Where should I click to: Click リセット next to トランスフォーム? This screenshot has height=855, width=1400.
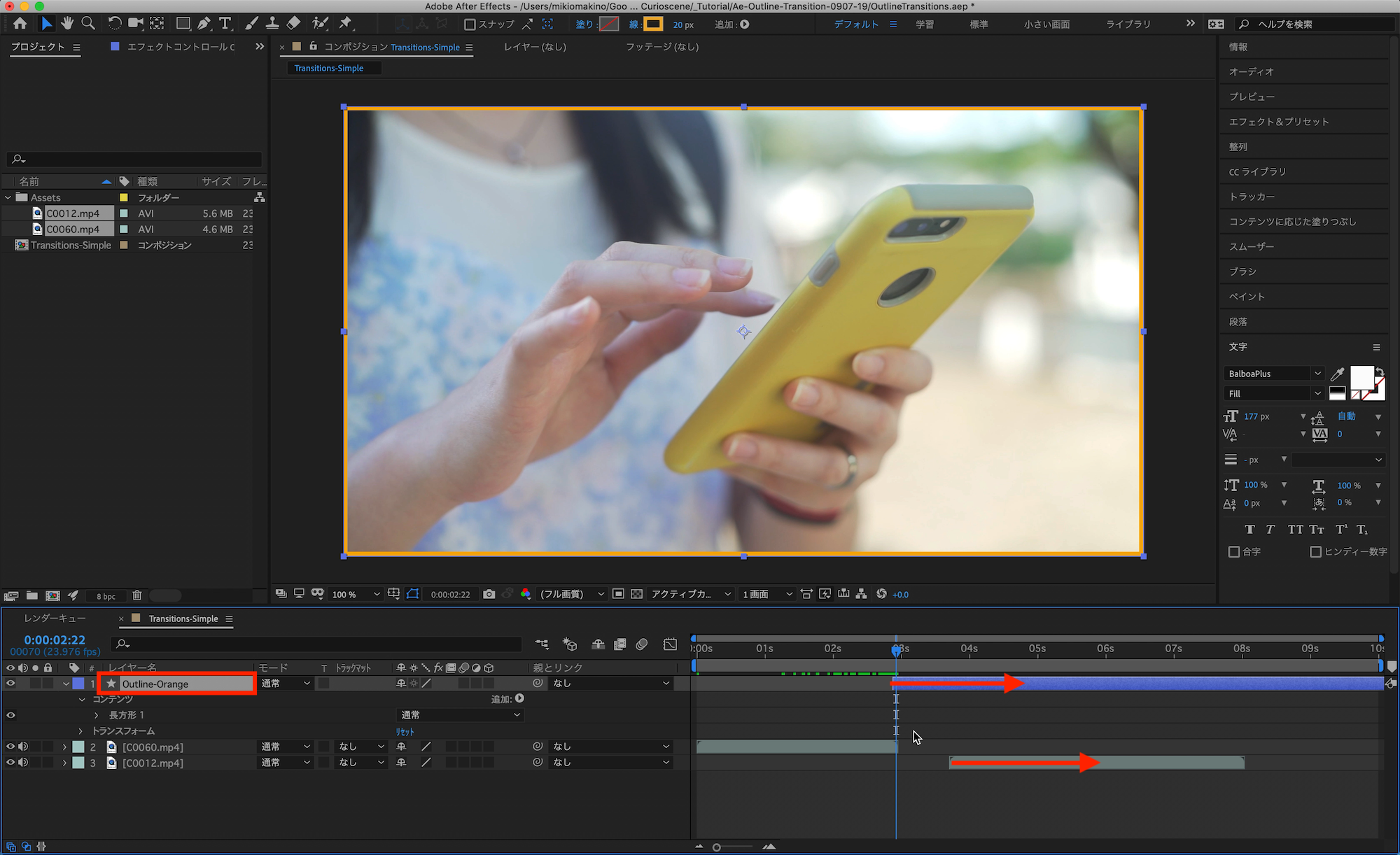point(405,731)
